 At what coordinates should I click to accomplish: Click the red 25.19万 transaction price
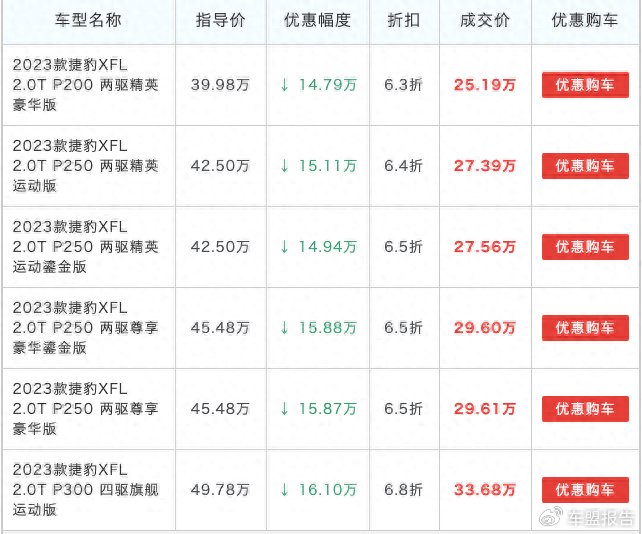click(x=484, y=85)
